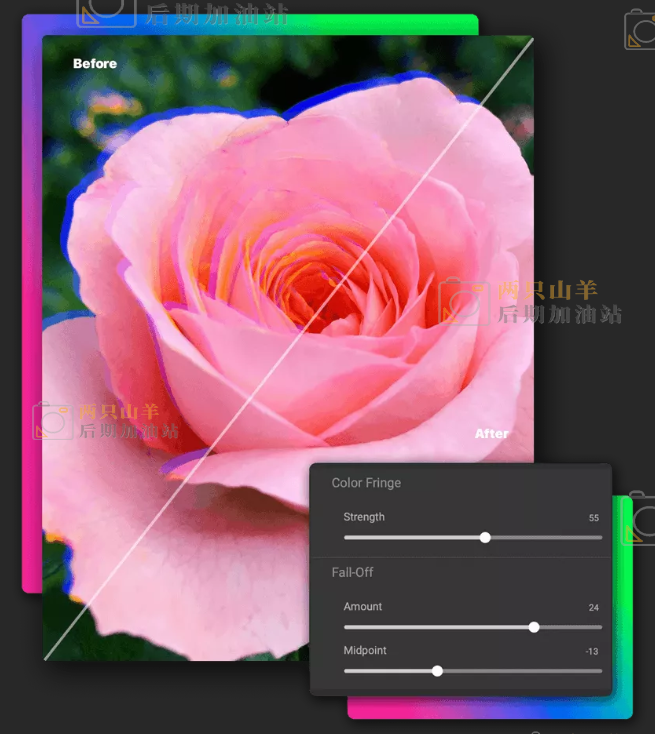This screenshot has width=655, height=734.
Task: Select the Color Fringe section header
Action: 366,483
